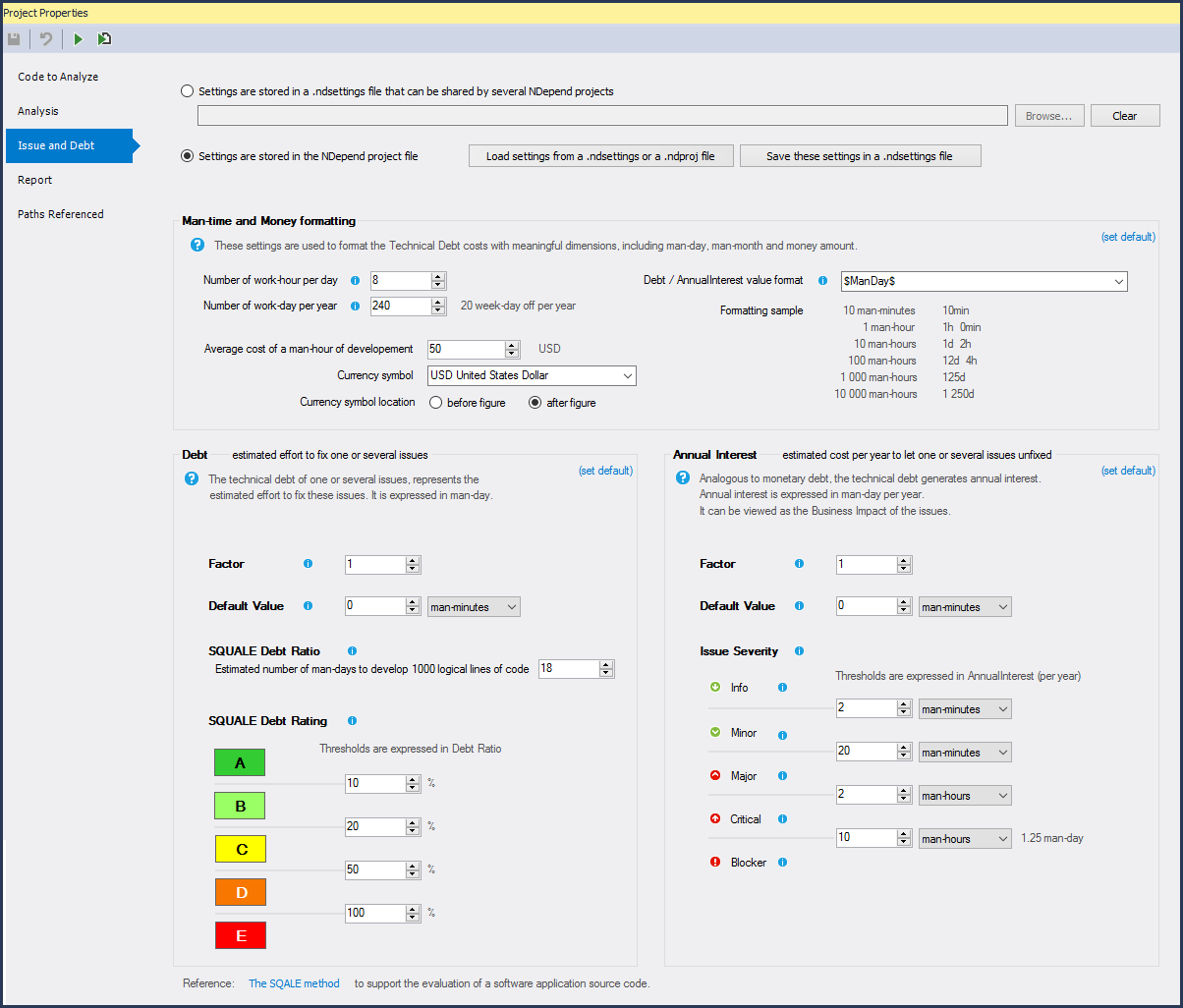The image size is (1183, 1008).
Task: Open the Paths Referenced section
Action: pyautogui.click(x=60, y=214)
